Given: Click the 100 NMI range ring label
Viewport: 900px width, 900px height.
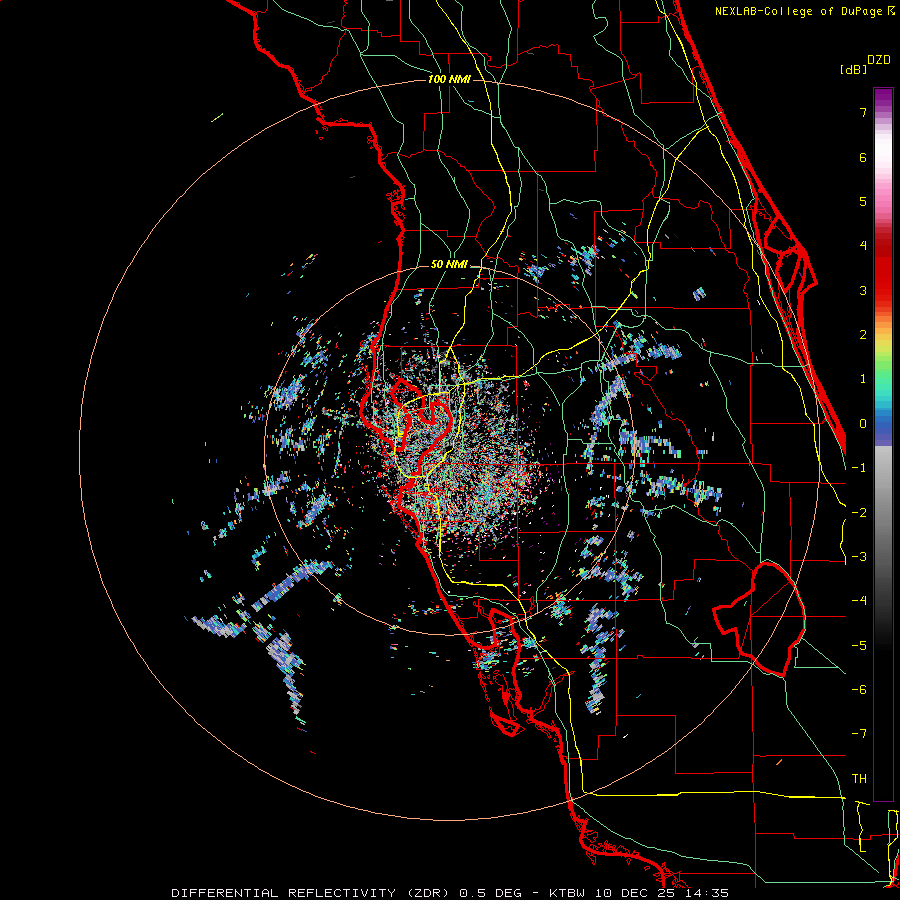Looking at the screenshot, I should [449, 79].
